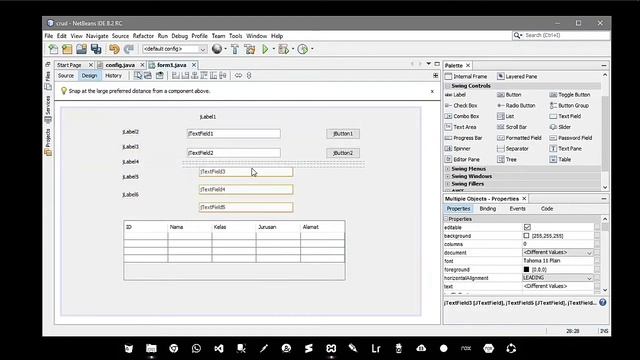Click the Preview Design icon
The image size is (640, 360).
(160, 76)
